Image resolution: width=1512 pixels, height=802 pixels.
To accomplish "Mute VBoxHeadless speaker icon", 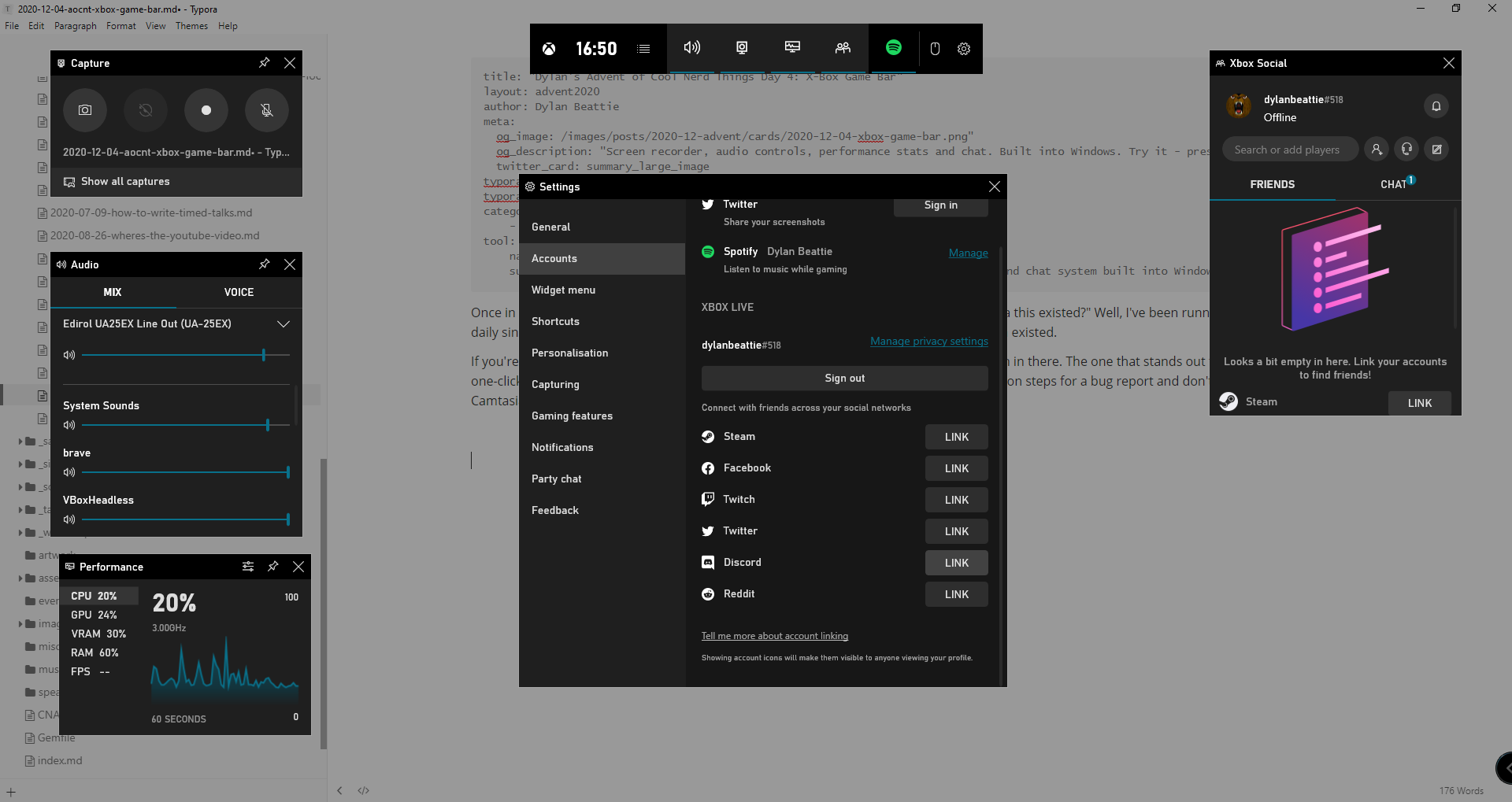I will tap(69, 519).
